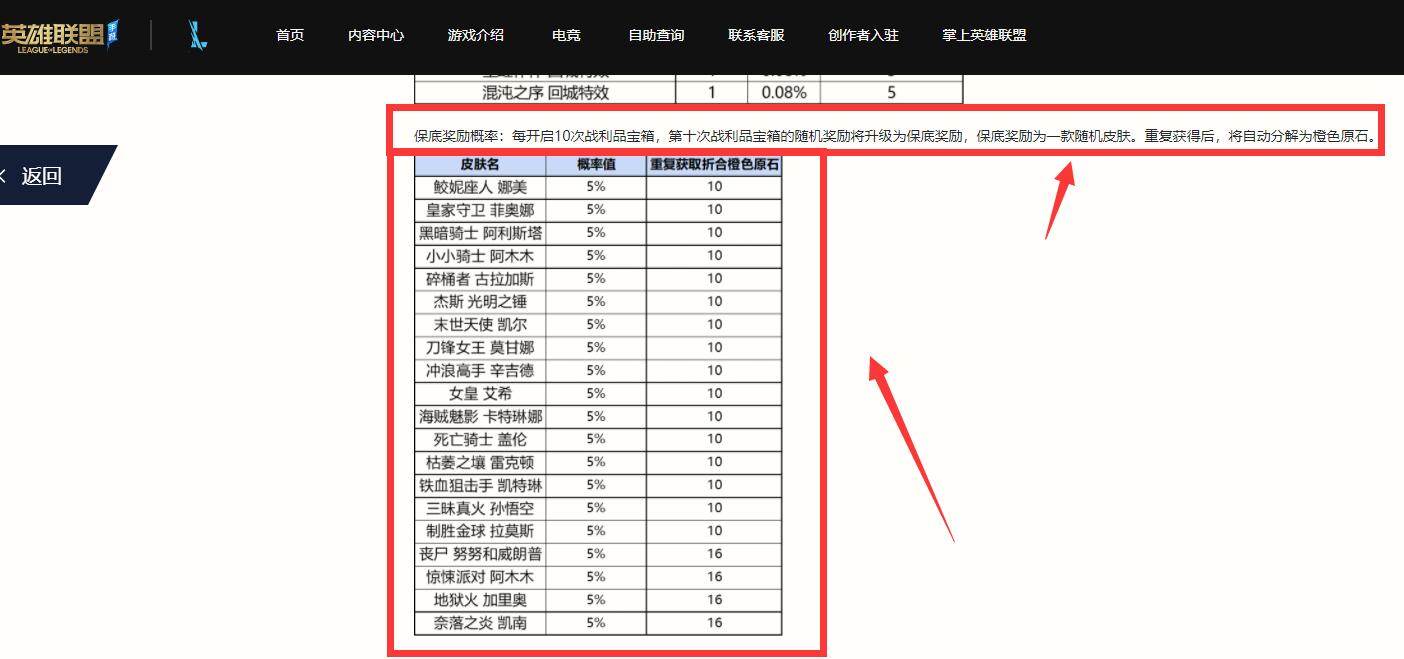Screen dimensions: 1404x659
Task: Select the 小小骑士 阿木木 row
Action: point(598,256)
